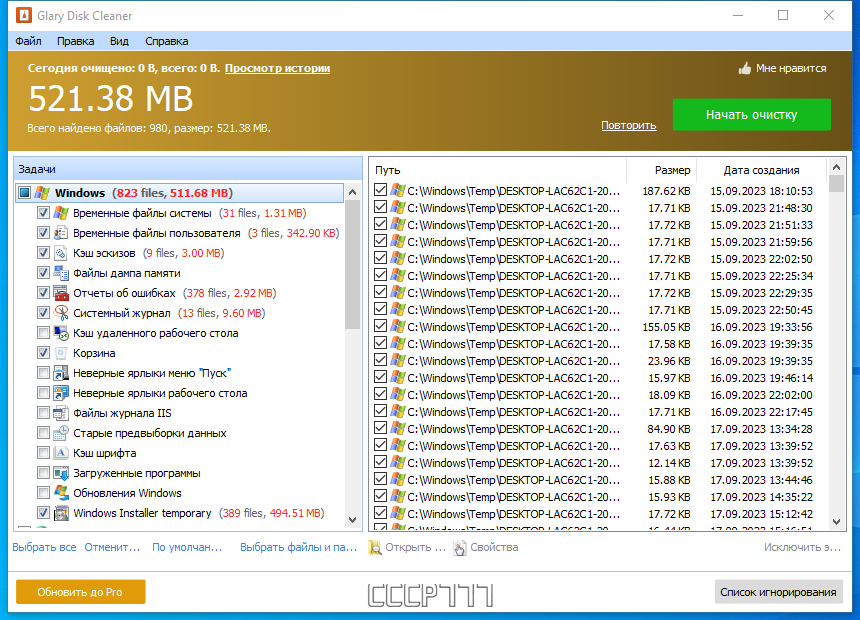Click the memory dump files icon
The height and width of the screenshot is (620, 860).
tap(61, 273)
